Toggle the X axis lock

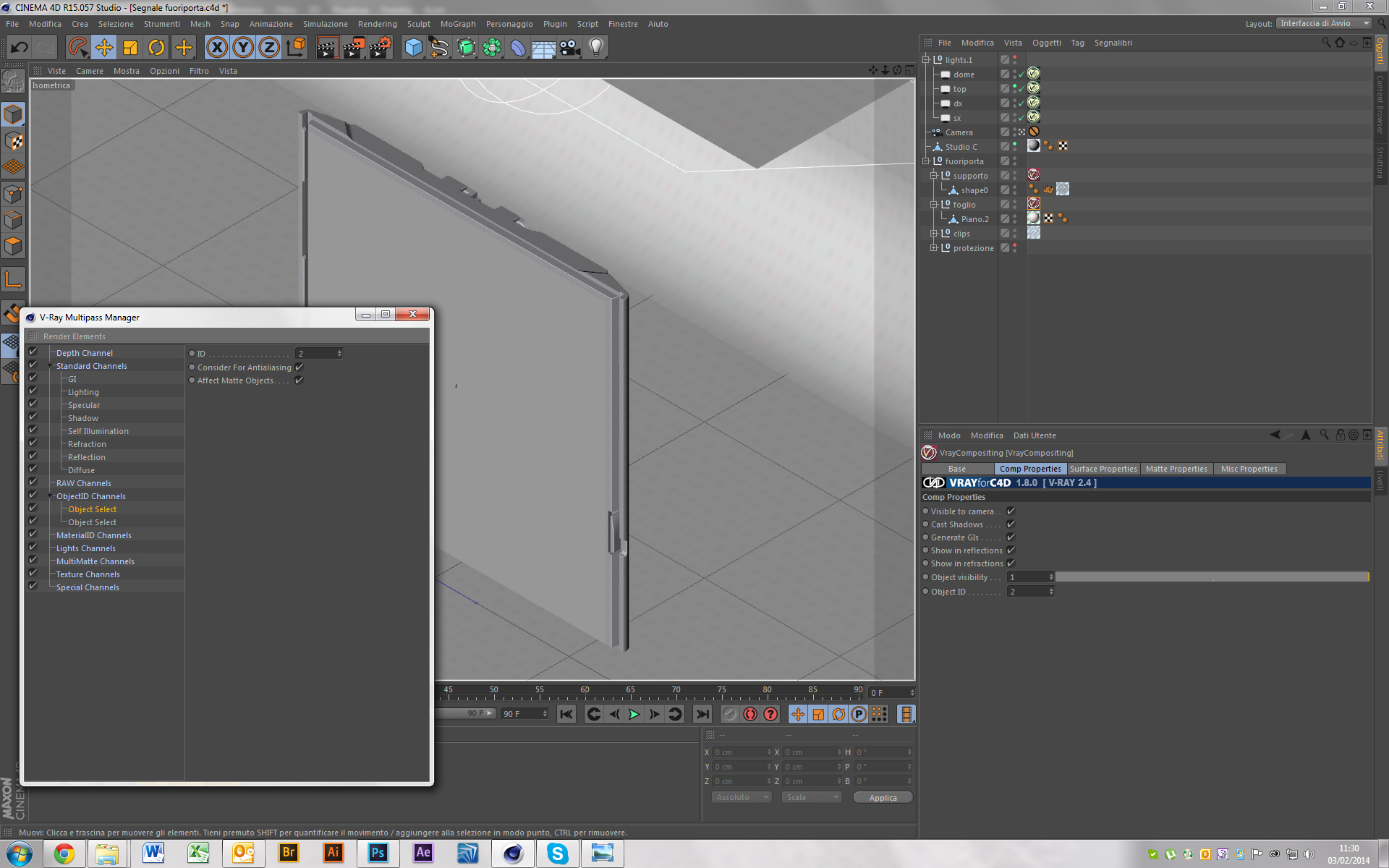click(x=216, y=48)
